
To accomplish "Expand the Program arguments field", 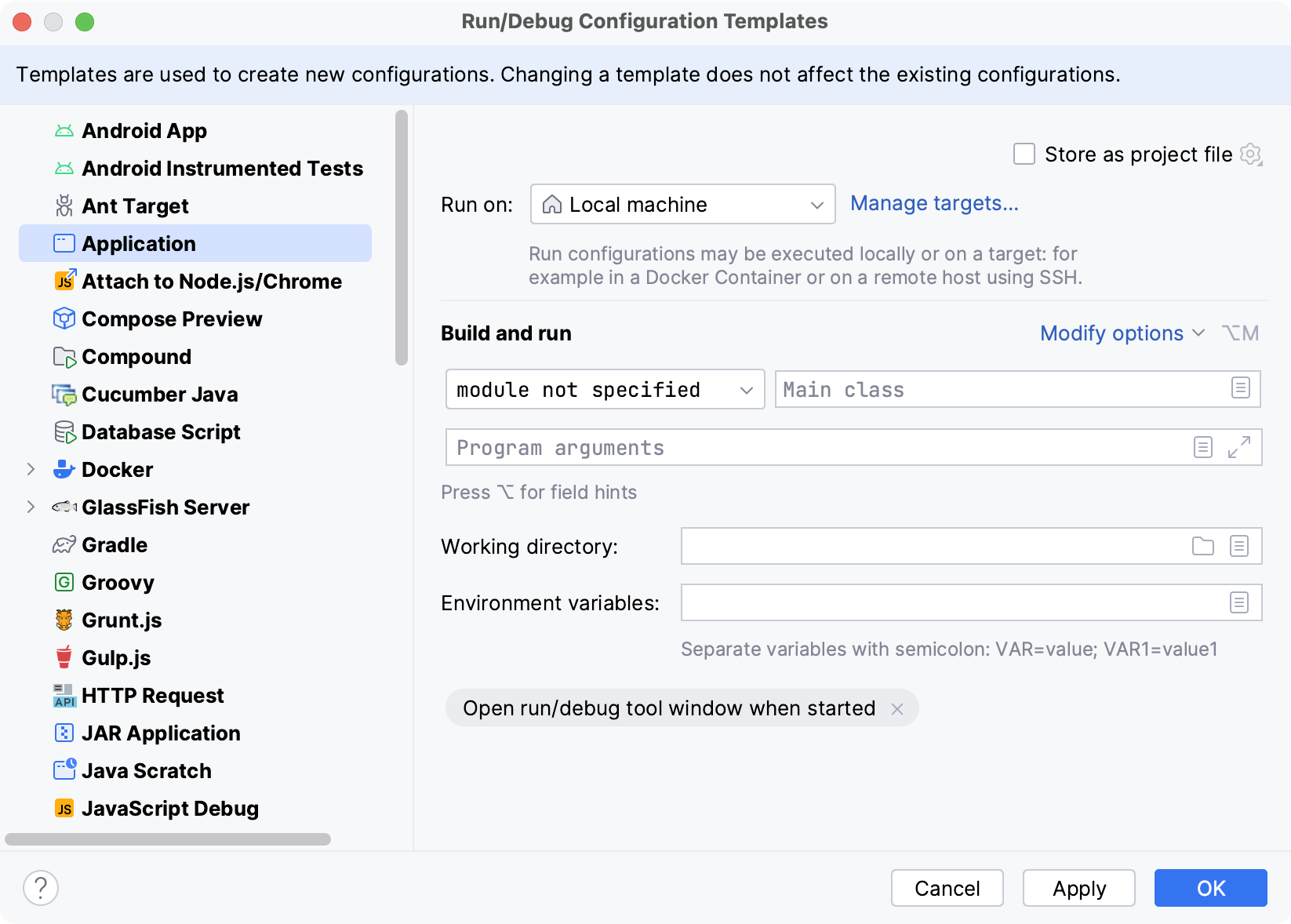I will click(x=1239, y=447).
